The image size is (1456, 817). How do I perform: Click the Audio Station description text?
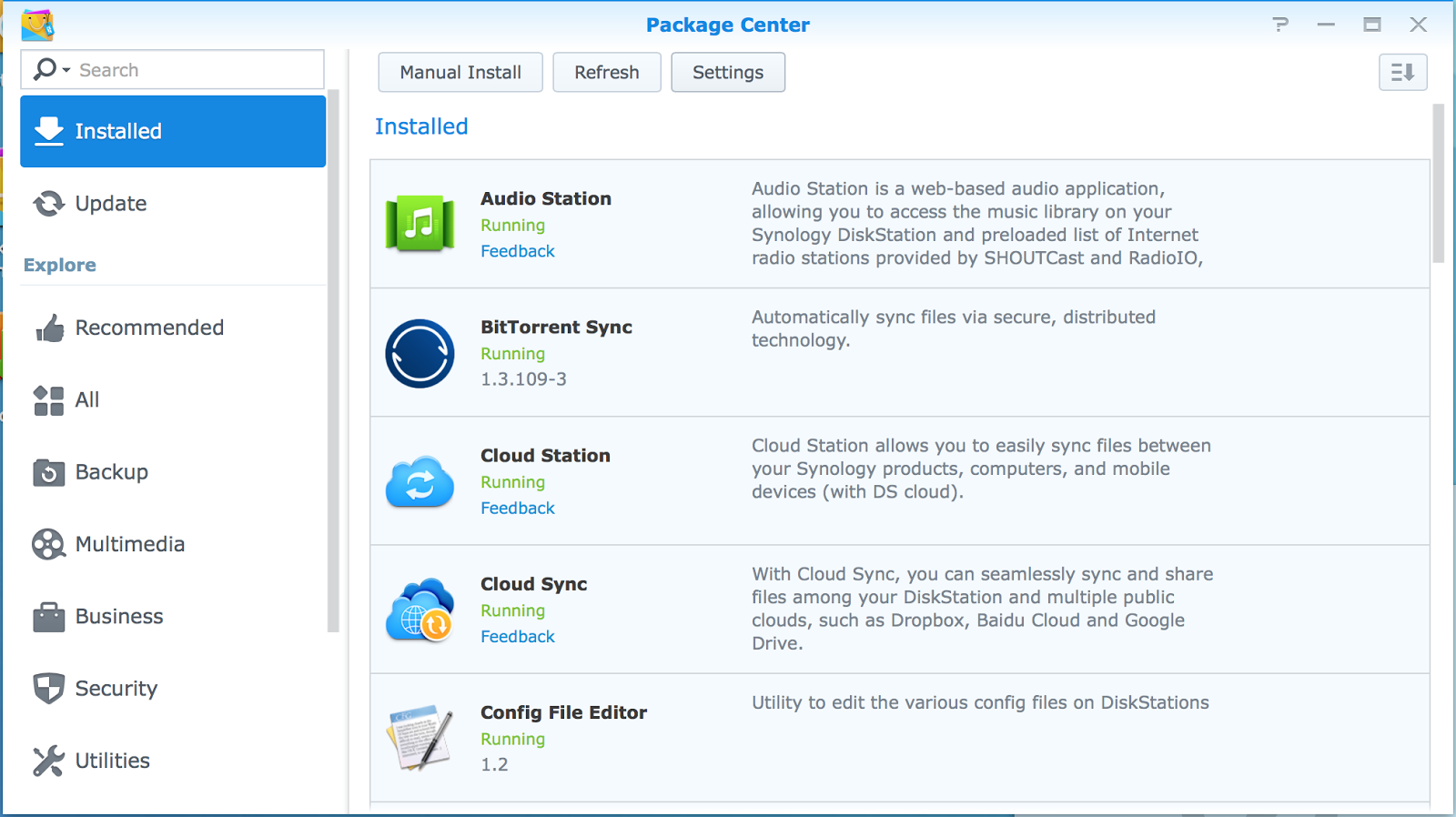click(x=977, y=223)
